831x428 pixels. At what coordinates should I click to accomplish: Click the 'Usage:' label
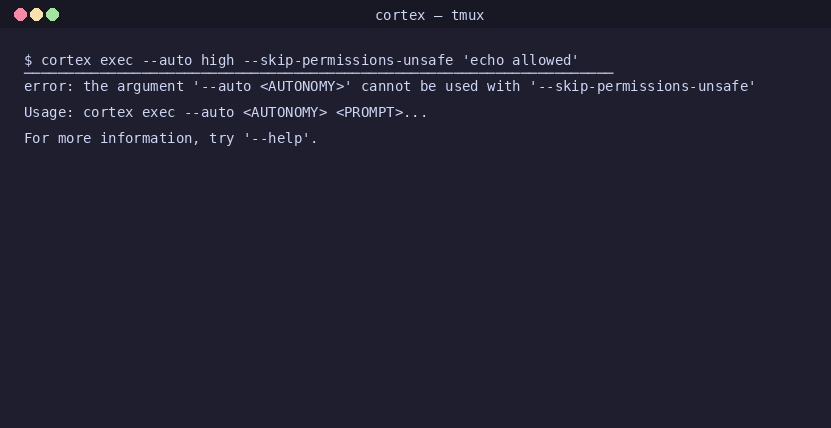point(49,112)
